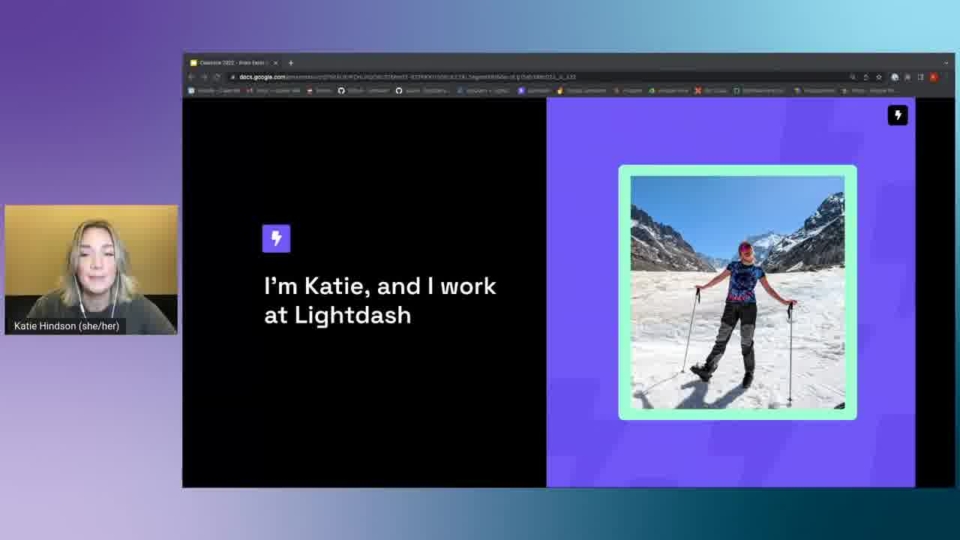Click the "I'm Katie, and I work" heading
This screenshot has width=960, height=540.
point(380,287)
